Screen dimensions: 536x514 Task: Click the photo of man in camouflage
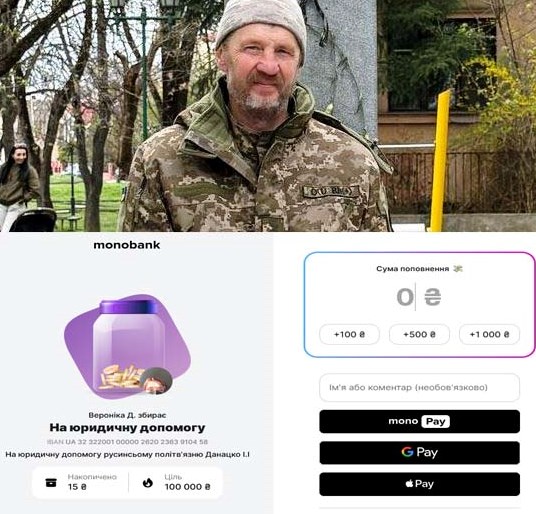pos(268,116)
